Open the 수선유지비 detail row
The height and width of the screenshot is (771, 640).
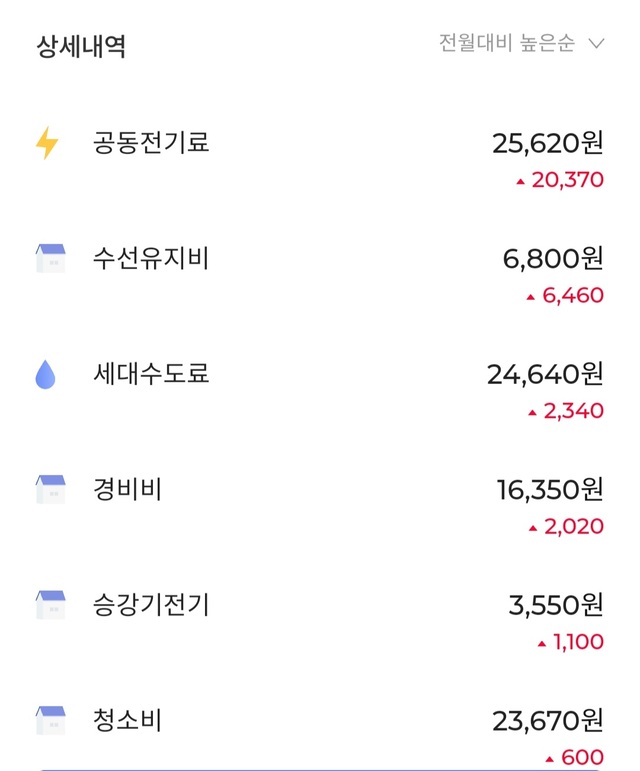point(151,259)
